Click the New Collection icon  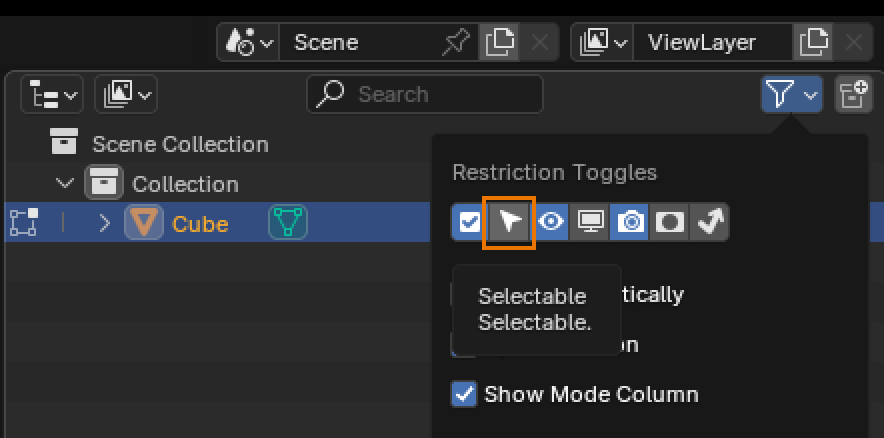tap(853, 95)
